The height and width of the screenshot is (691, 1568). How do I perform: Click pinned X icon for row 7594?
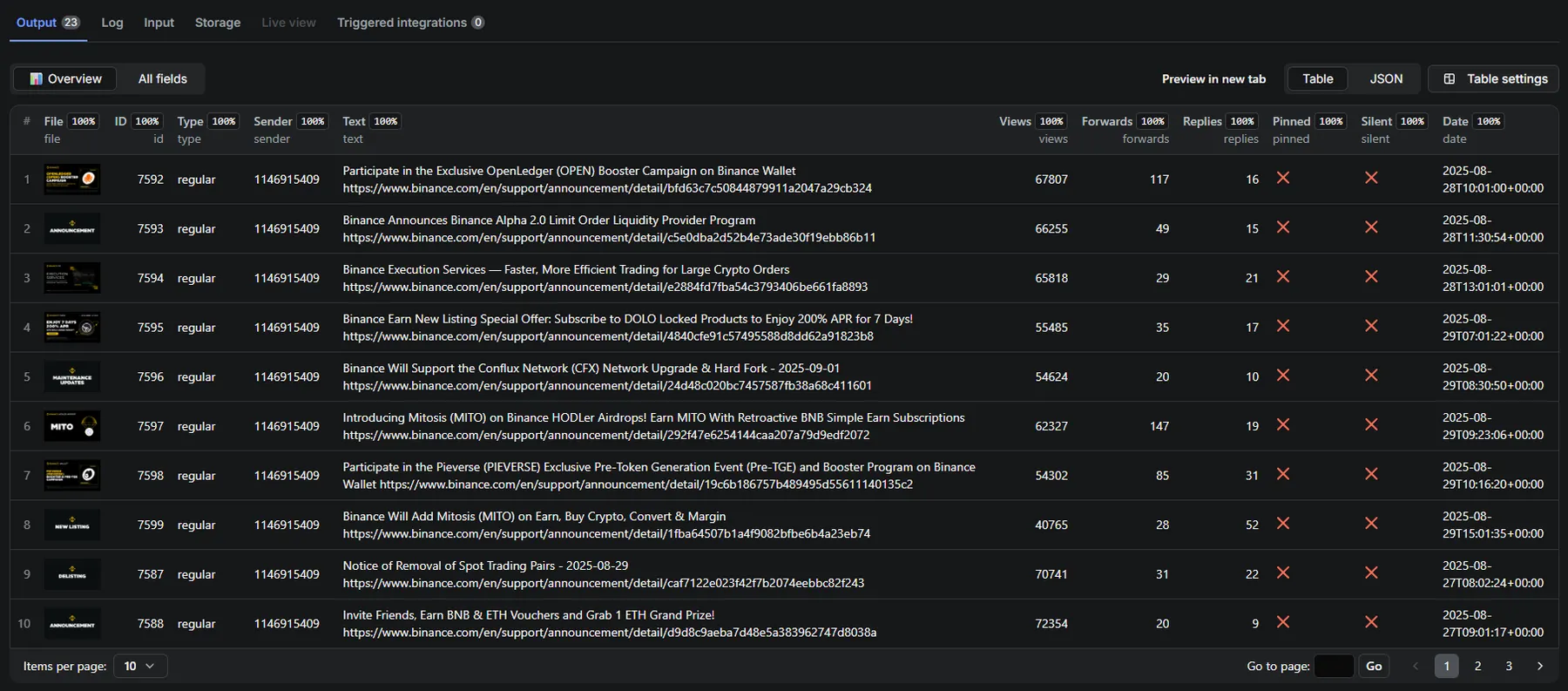pos(1283,276)
